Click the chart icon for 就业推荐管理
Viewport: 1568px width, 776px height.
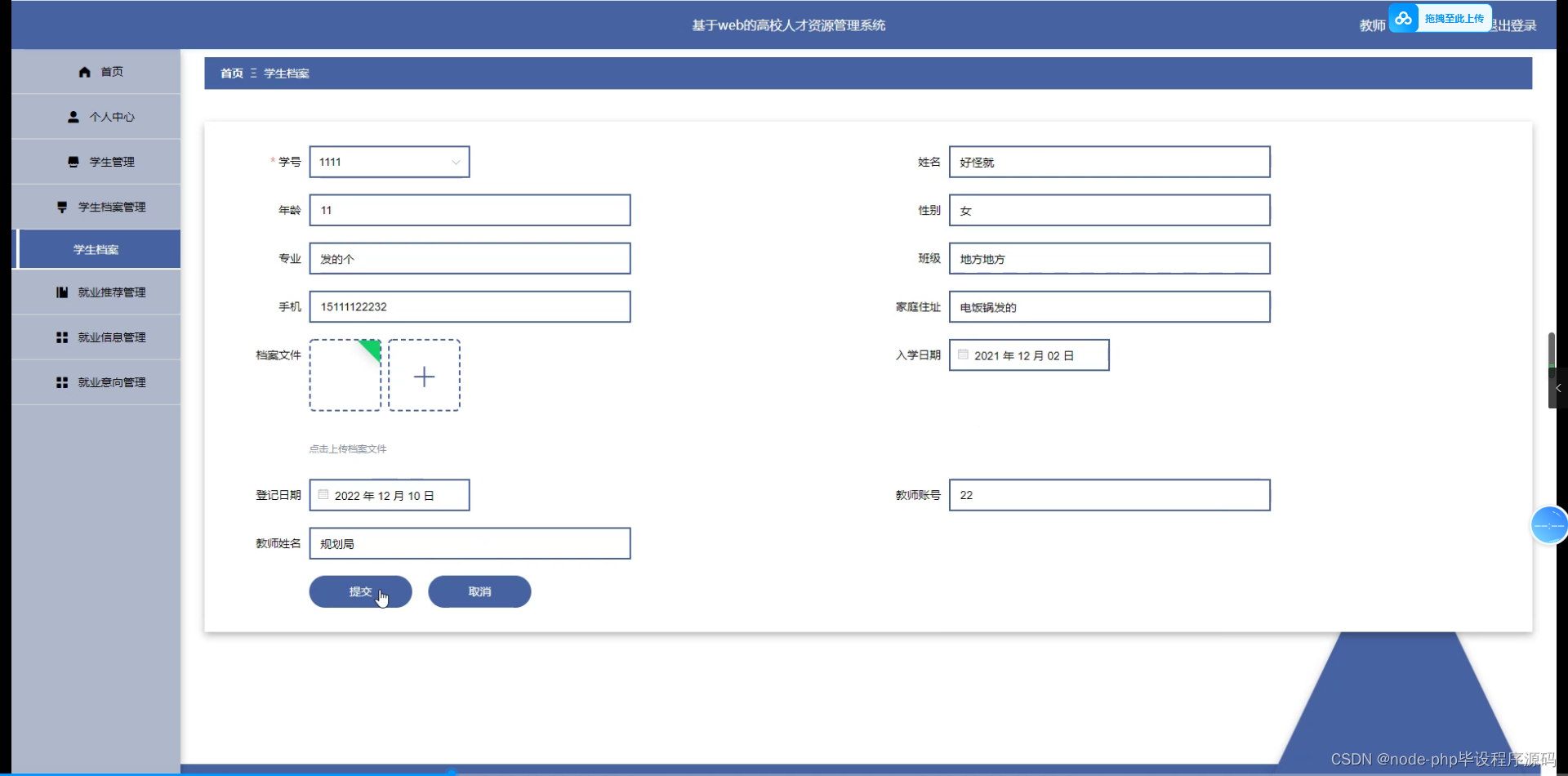[x=61, y=292]
